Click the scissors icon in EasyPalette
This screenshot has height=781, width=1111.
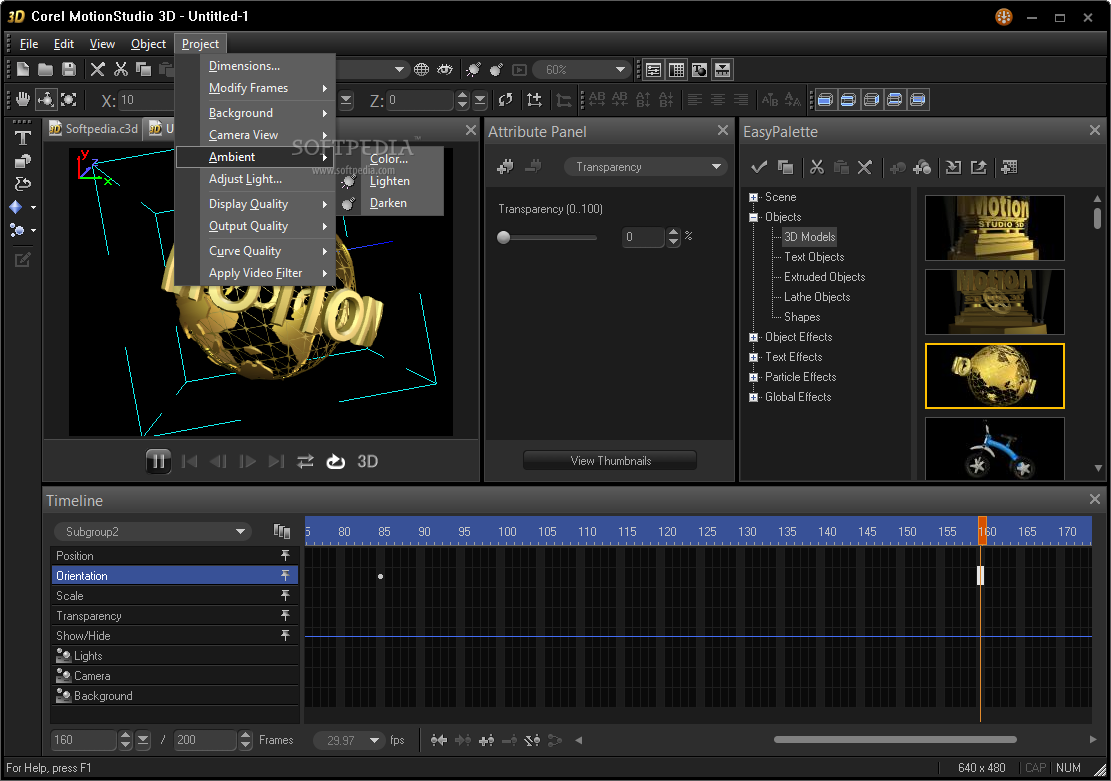tap(817, 167)
